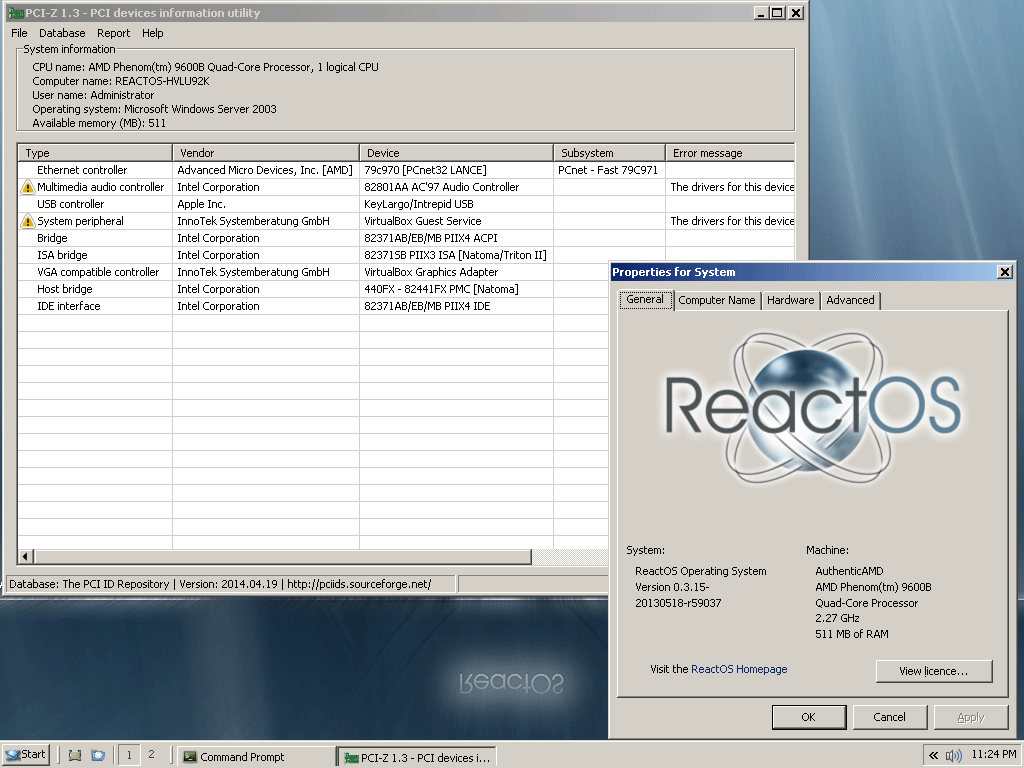This screenshot has width=1024, height=768.
Task: Switch to the Hardware tab
Action: click(x=790, y=300)
